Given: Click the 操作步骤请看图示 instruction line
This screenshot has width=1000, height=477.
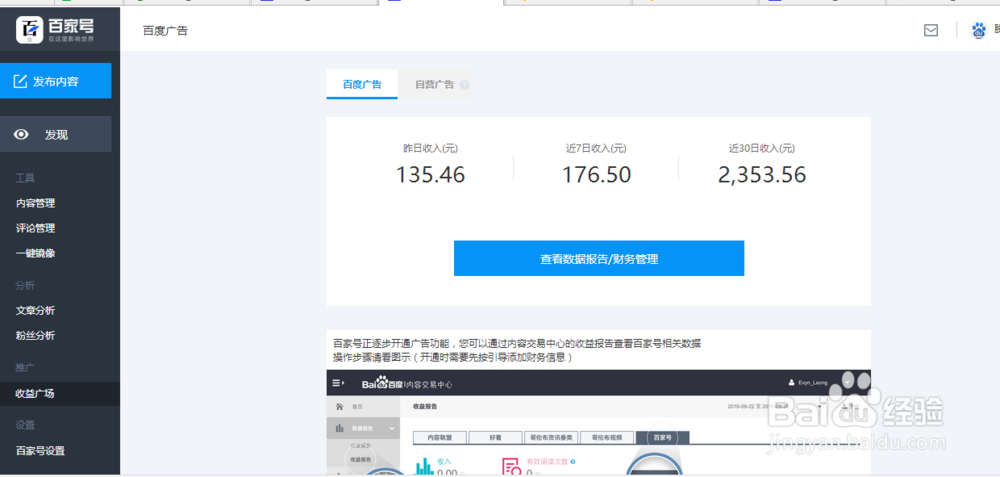Looking at the screenshot, I should 452,357.
